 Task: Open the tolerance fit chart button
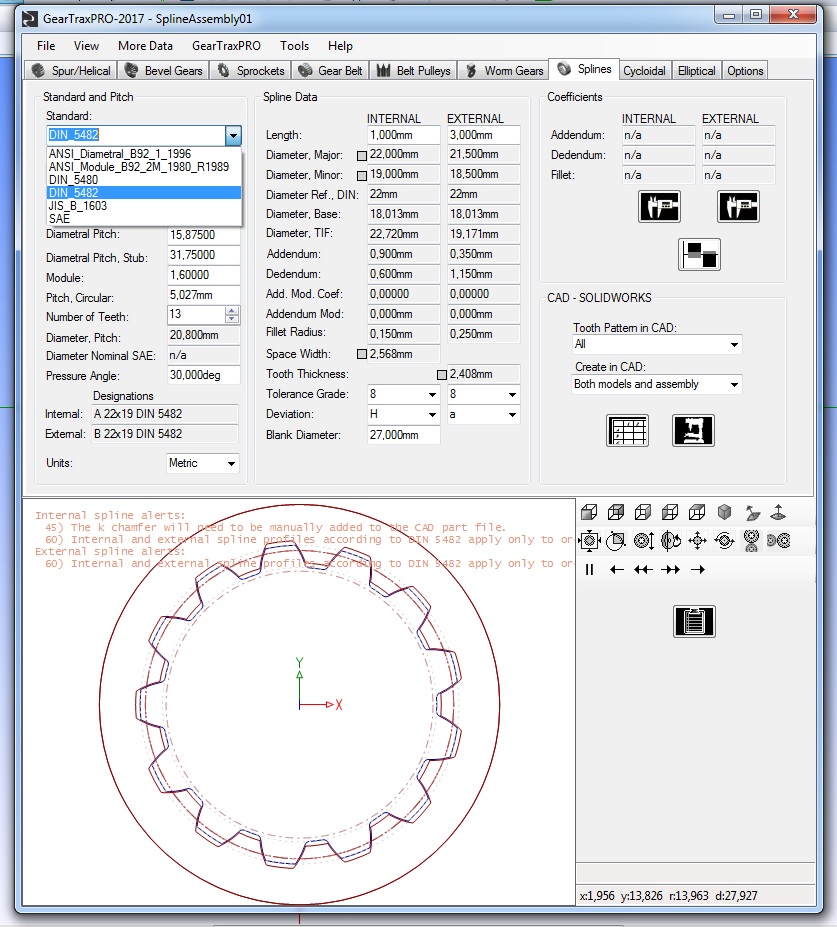point(699,255)
